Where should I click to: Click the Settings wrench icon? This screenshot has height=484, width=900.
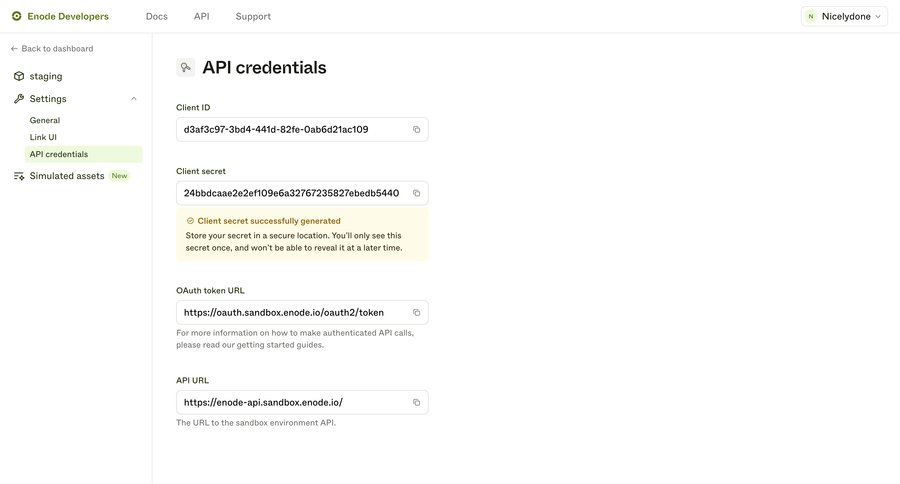[19, 99]
